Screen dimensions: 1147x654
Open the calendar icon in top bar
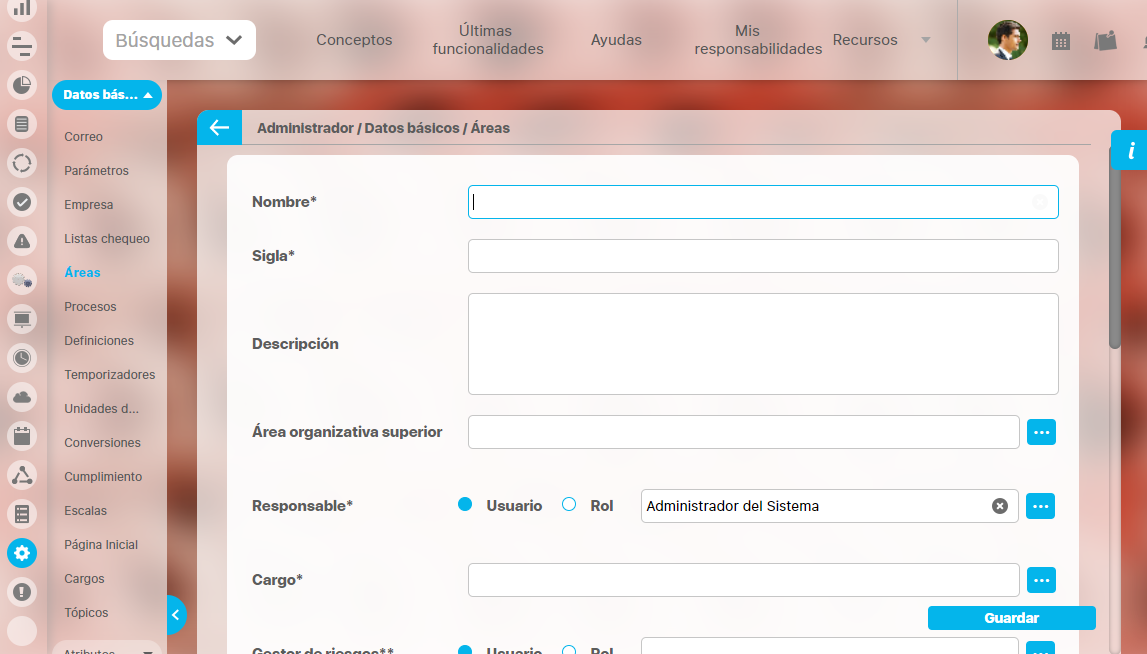point(1061,41)
